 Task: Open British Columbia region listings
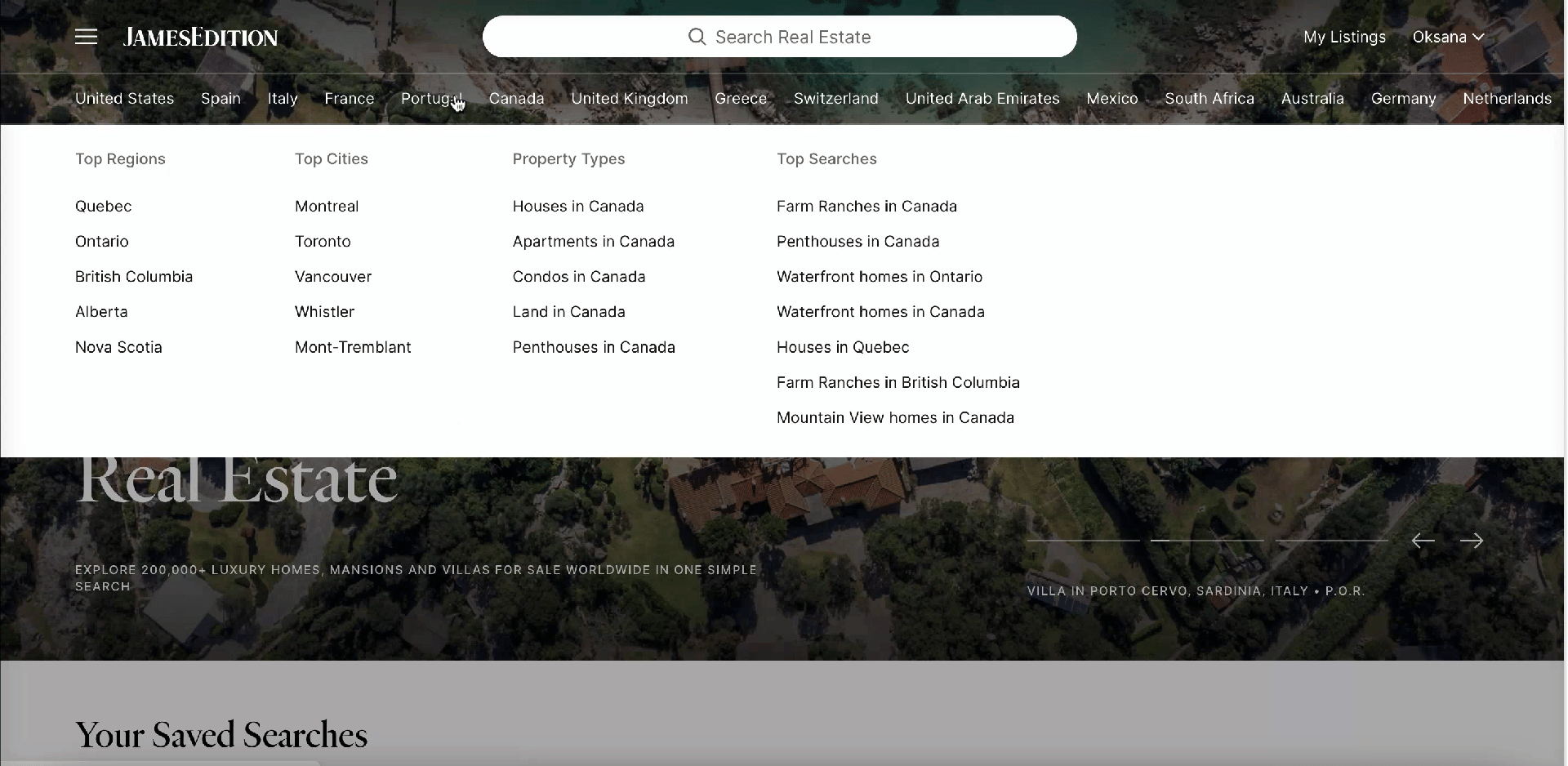(134, 277)
